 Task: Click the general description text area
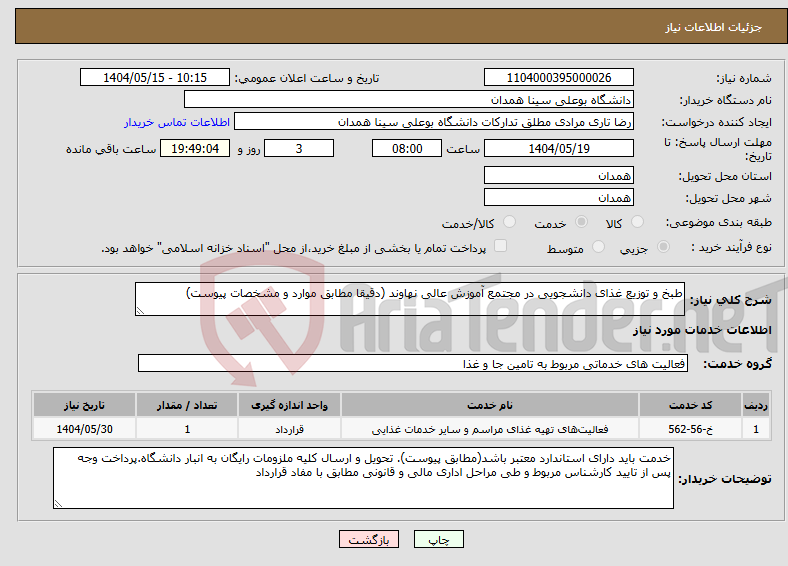tap(410, 299)
